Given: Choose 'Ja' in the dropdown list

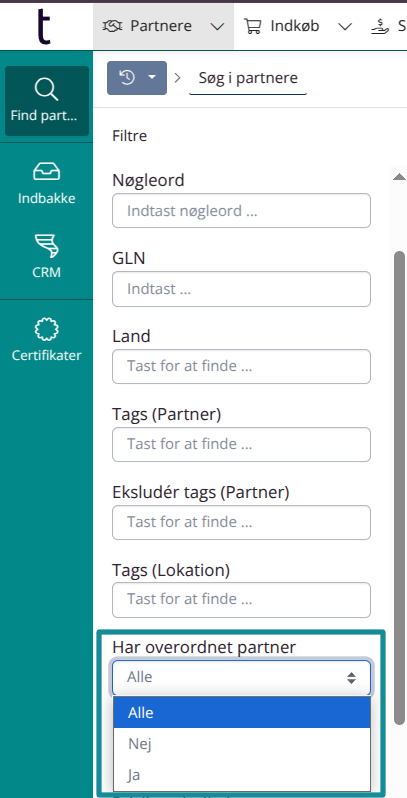Looking at the screenshot, I should (x=242, y=775).
